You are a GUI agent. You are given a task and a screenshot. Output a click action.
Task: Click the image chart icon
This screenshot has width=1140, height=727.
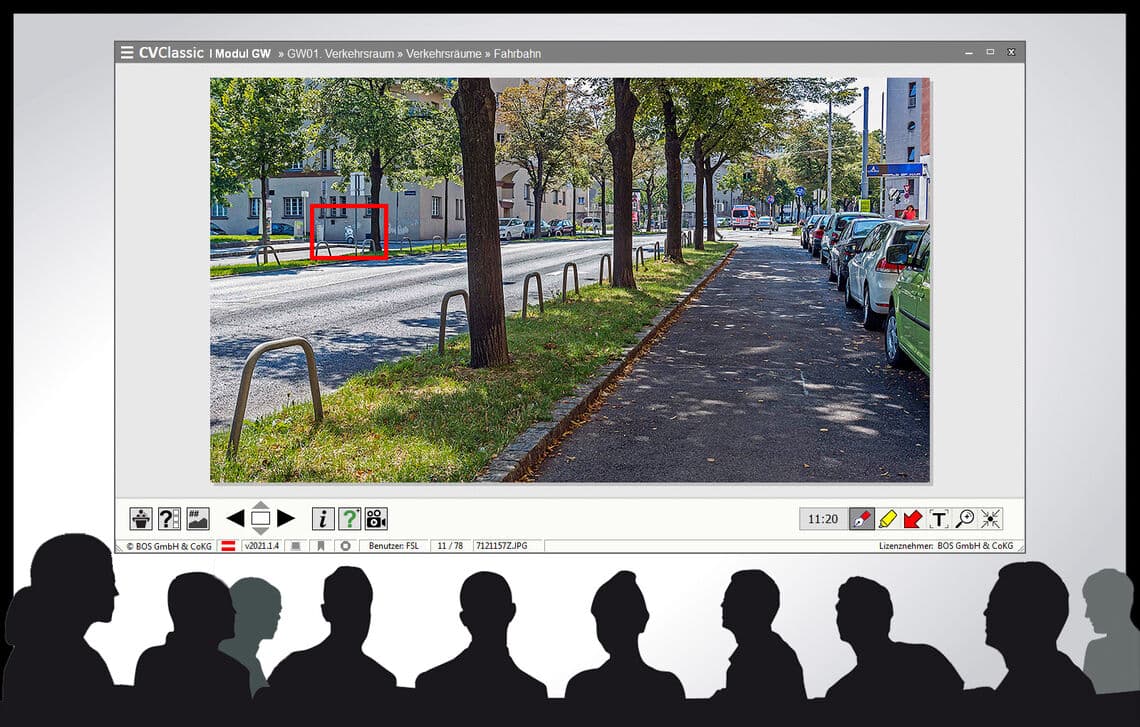[x=198, y=518]
